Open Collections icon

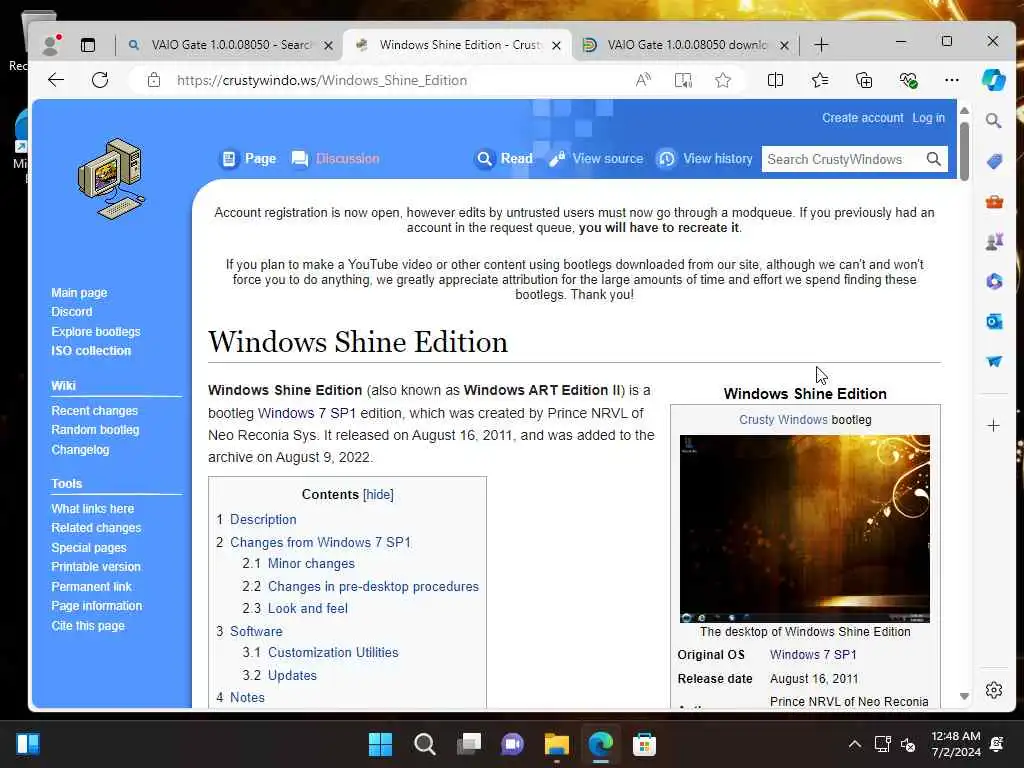pyautogui.click(x=863, y=80)
